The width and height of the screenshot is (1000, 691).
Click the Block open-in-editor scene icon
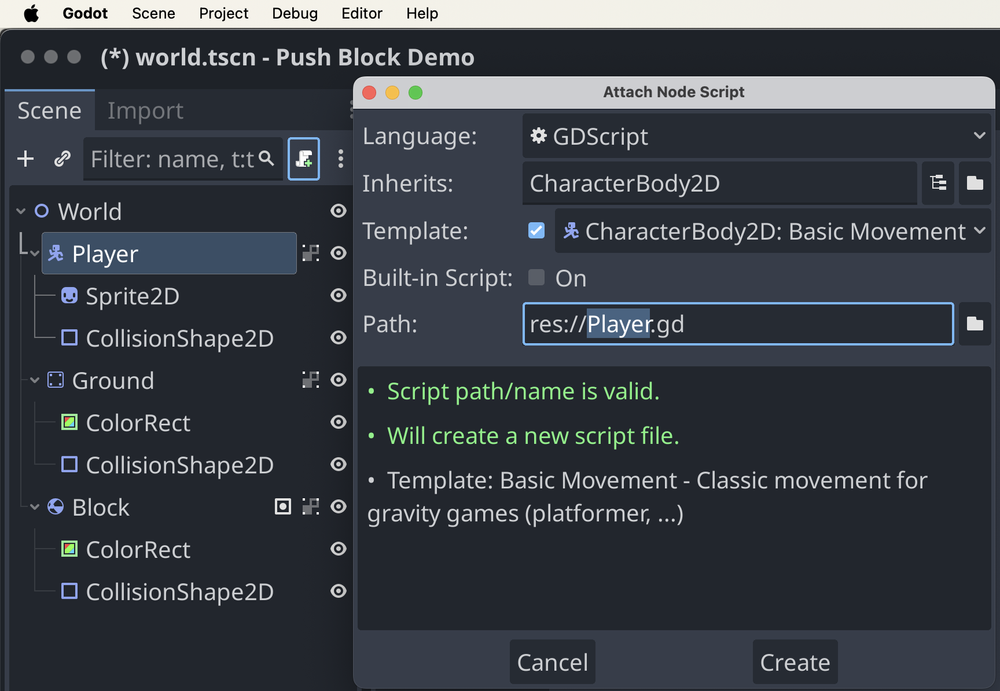(311, 507)
